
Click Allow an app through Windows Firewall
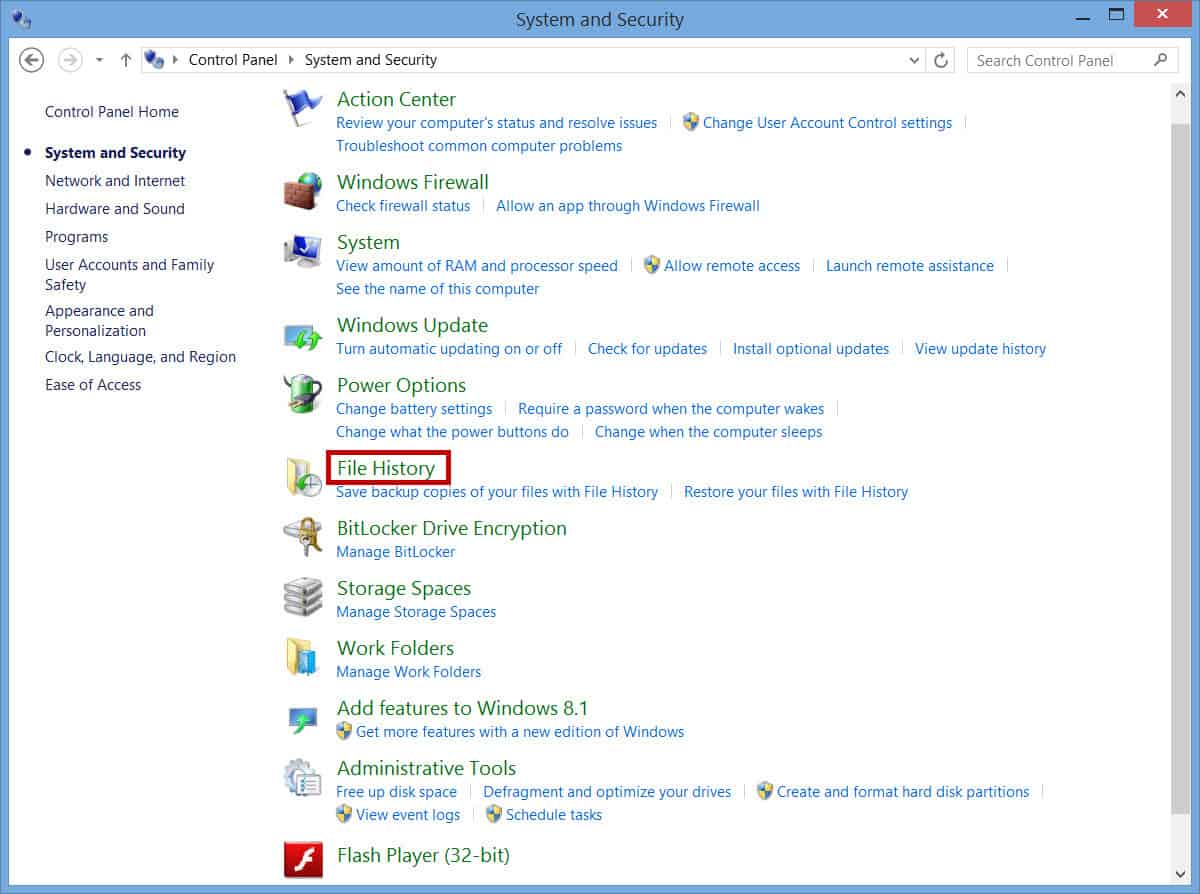coord(628,206)
